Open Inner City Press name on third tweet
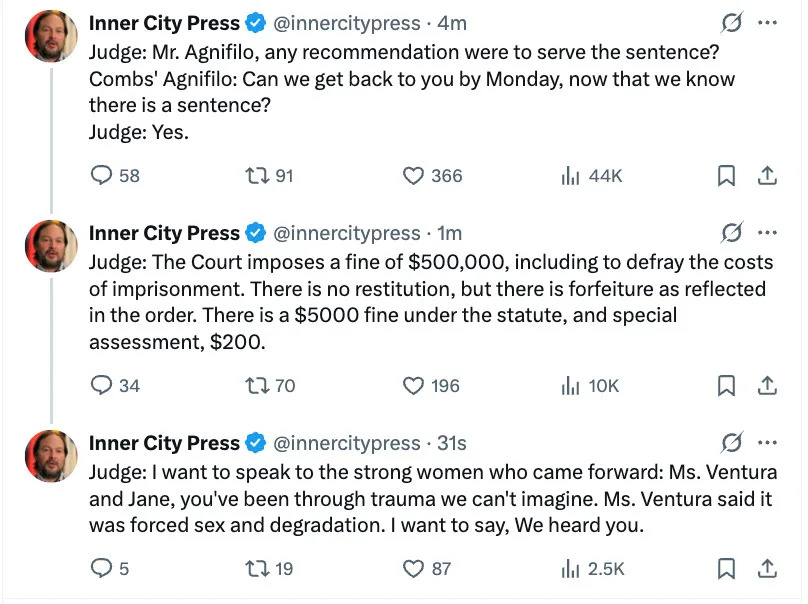 click(164, 442)
